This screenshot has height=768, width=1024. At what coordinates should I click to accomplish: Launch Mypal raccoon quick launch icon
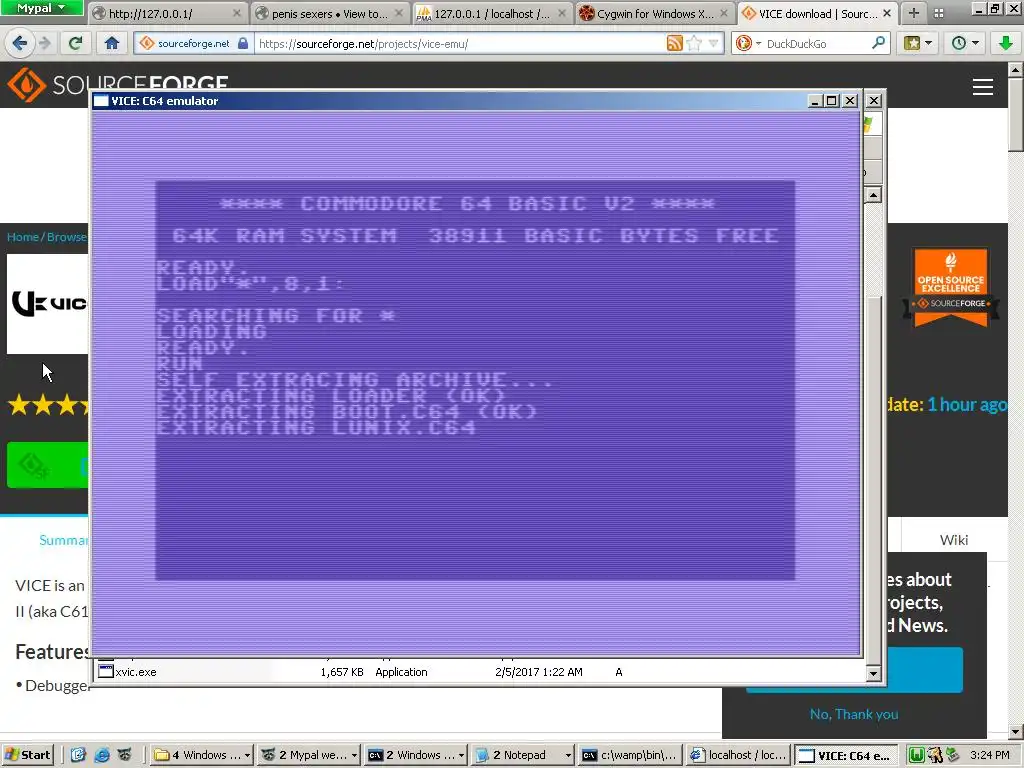[124, 755]
